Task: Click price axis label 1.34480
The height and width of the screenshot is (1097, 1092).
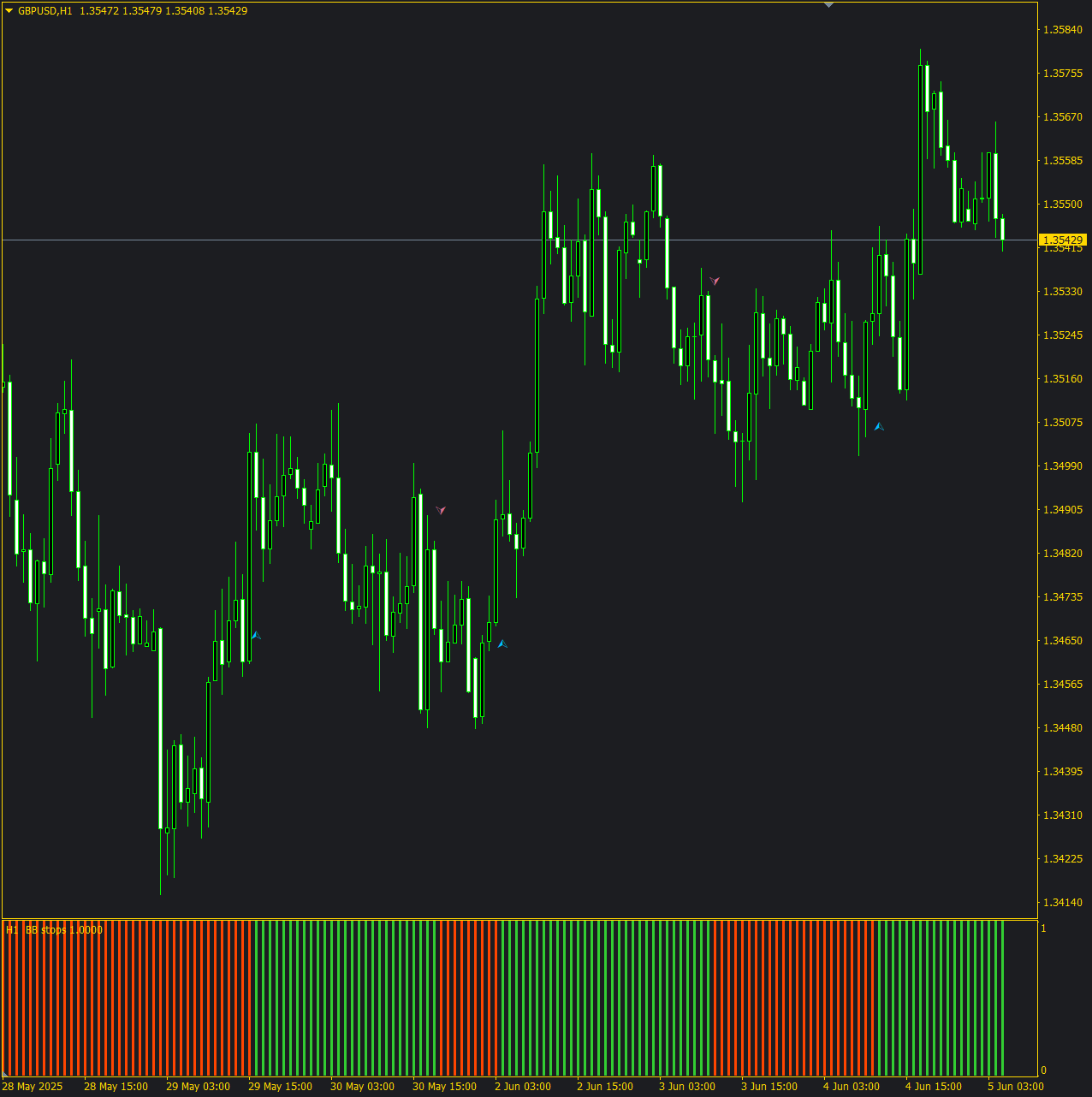Action: [x=1062, y=728]
